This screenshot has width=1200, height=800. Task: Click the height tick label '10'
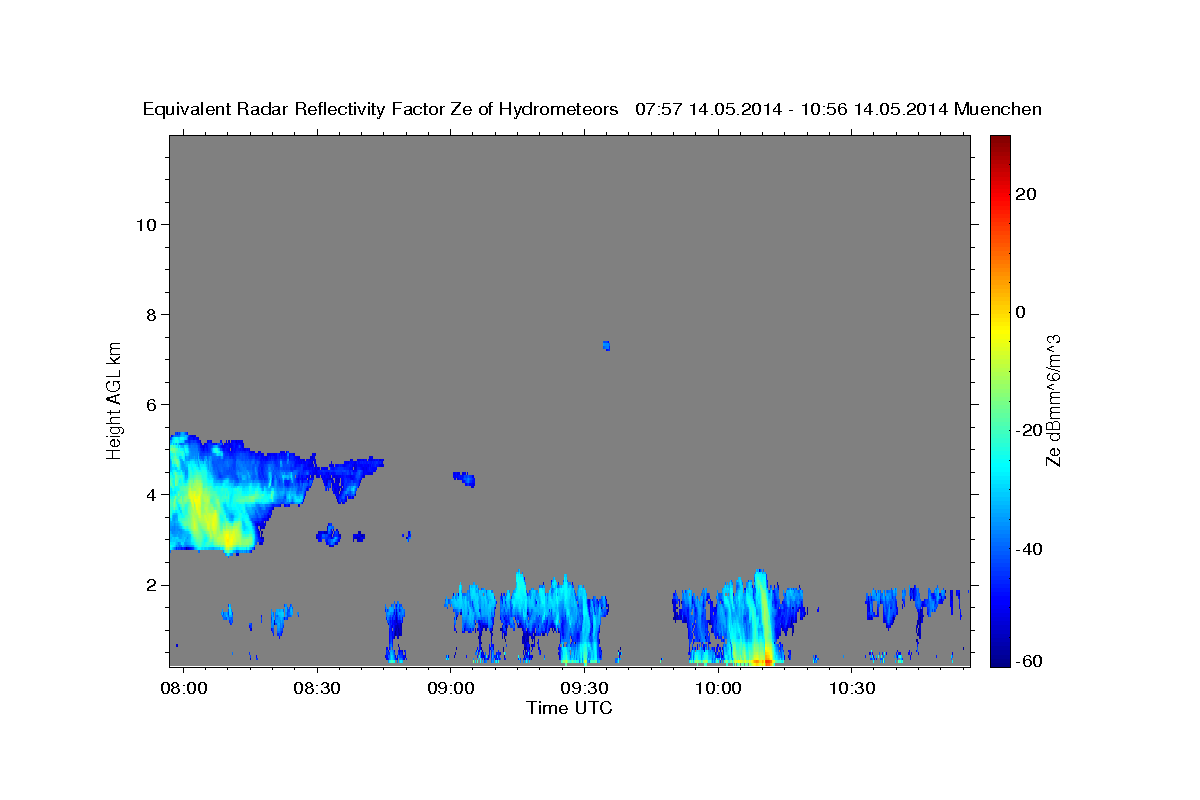147,225
